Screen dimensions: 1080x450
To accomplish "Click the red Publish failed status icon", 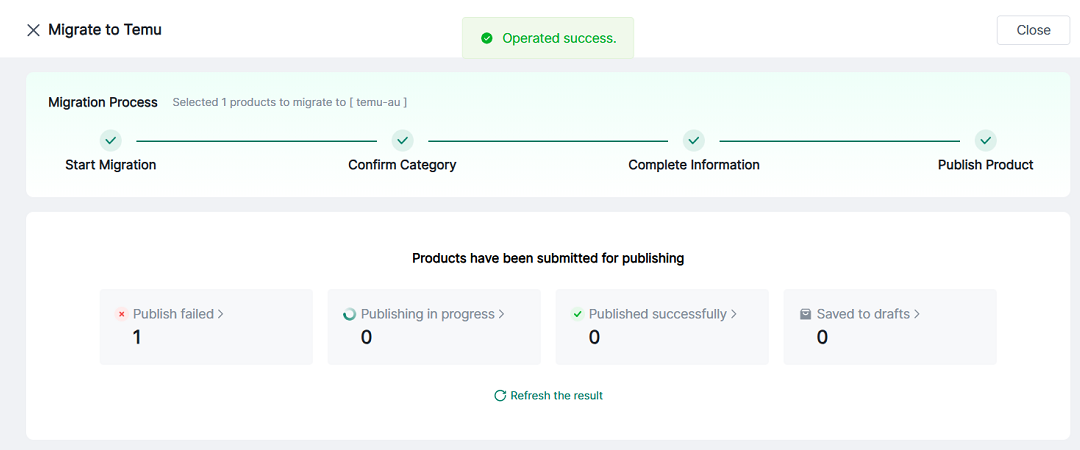I will point(122,314).
